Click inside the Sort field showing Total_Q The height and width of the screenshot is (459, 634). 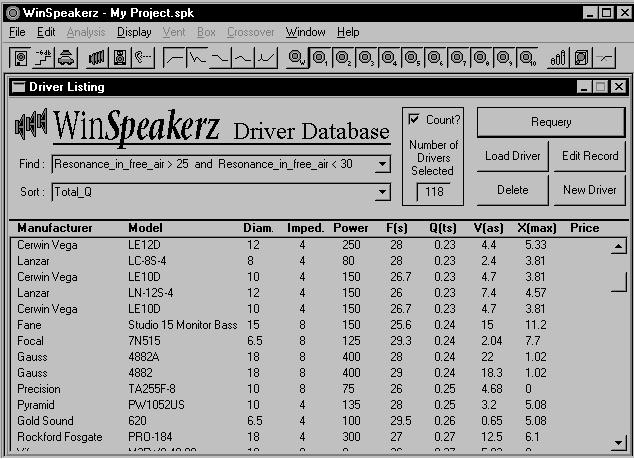point(213,192)
